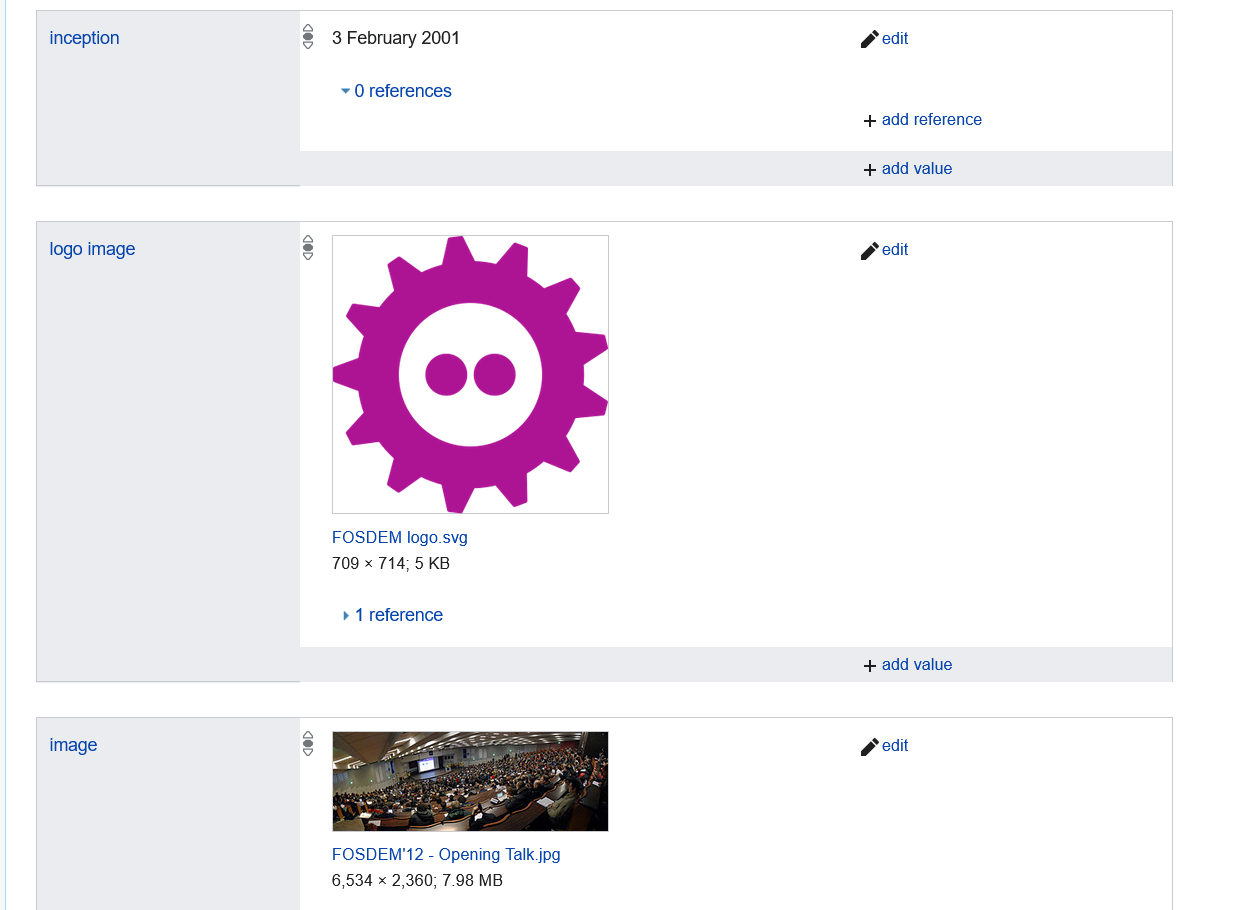Click pencil edit icon for inception statement

tap(869, 39)
